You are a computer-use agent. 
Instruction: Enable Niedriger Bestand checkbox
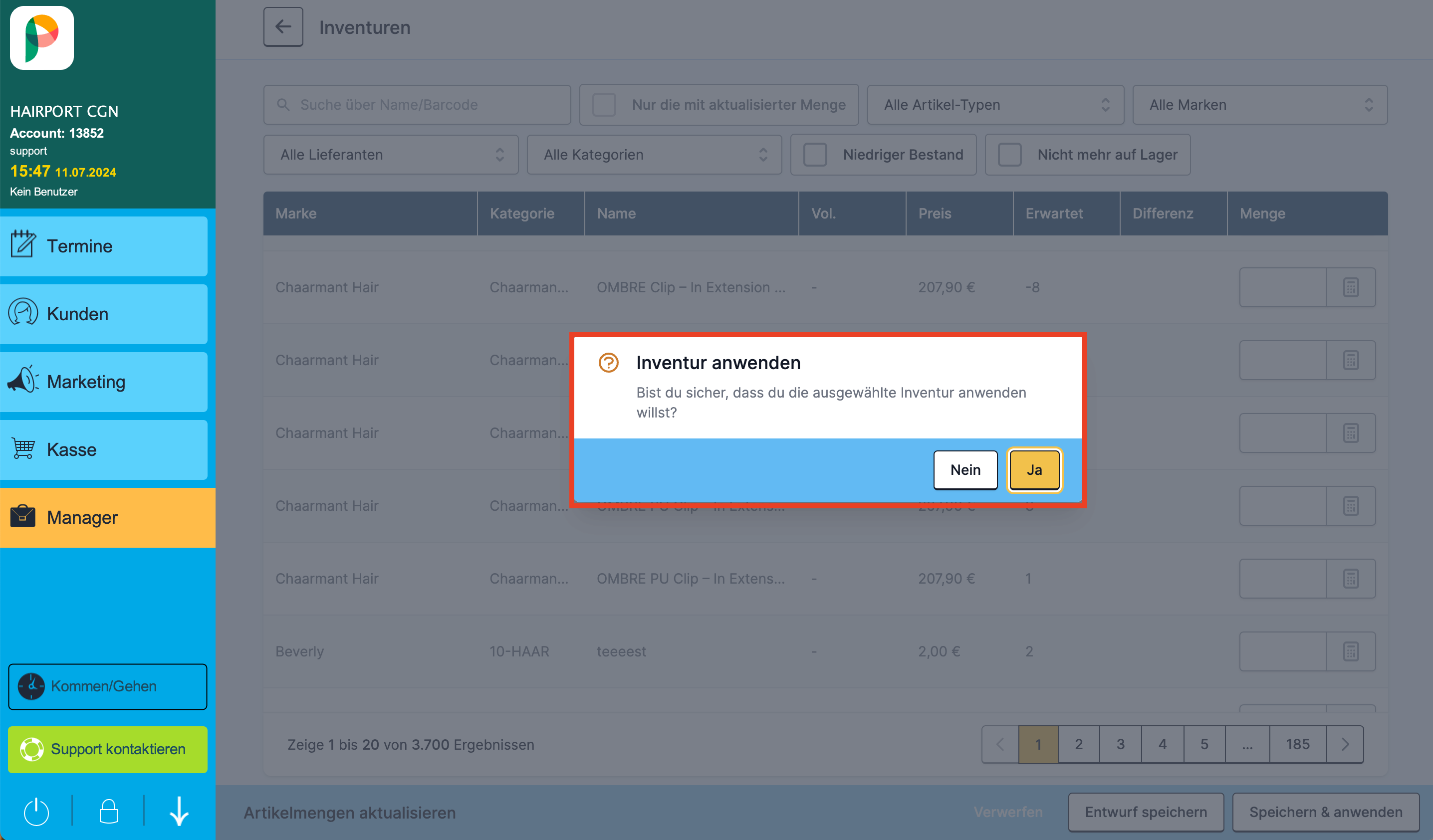coord(815,155)
